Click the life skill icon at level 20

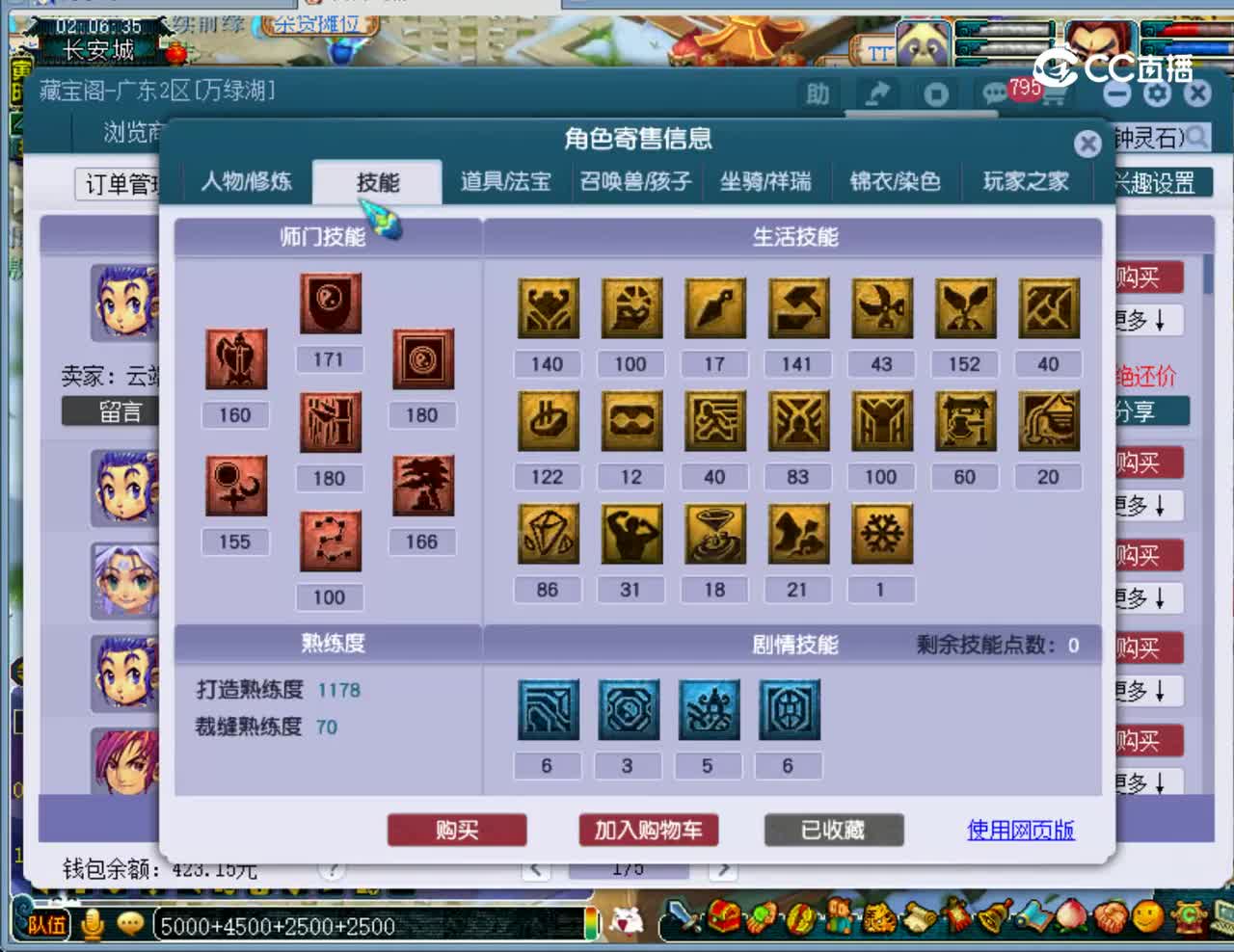(x=1049, y=421)
